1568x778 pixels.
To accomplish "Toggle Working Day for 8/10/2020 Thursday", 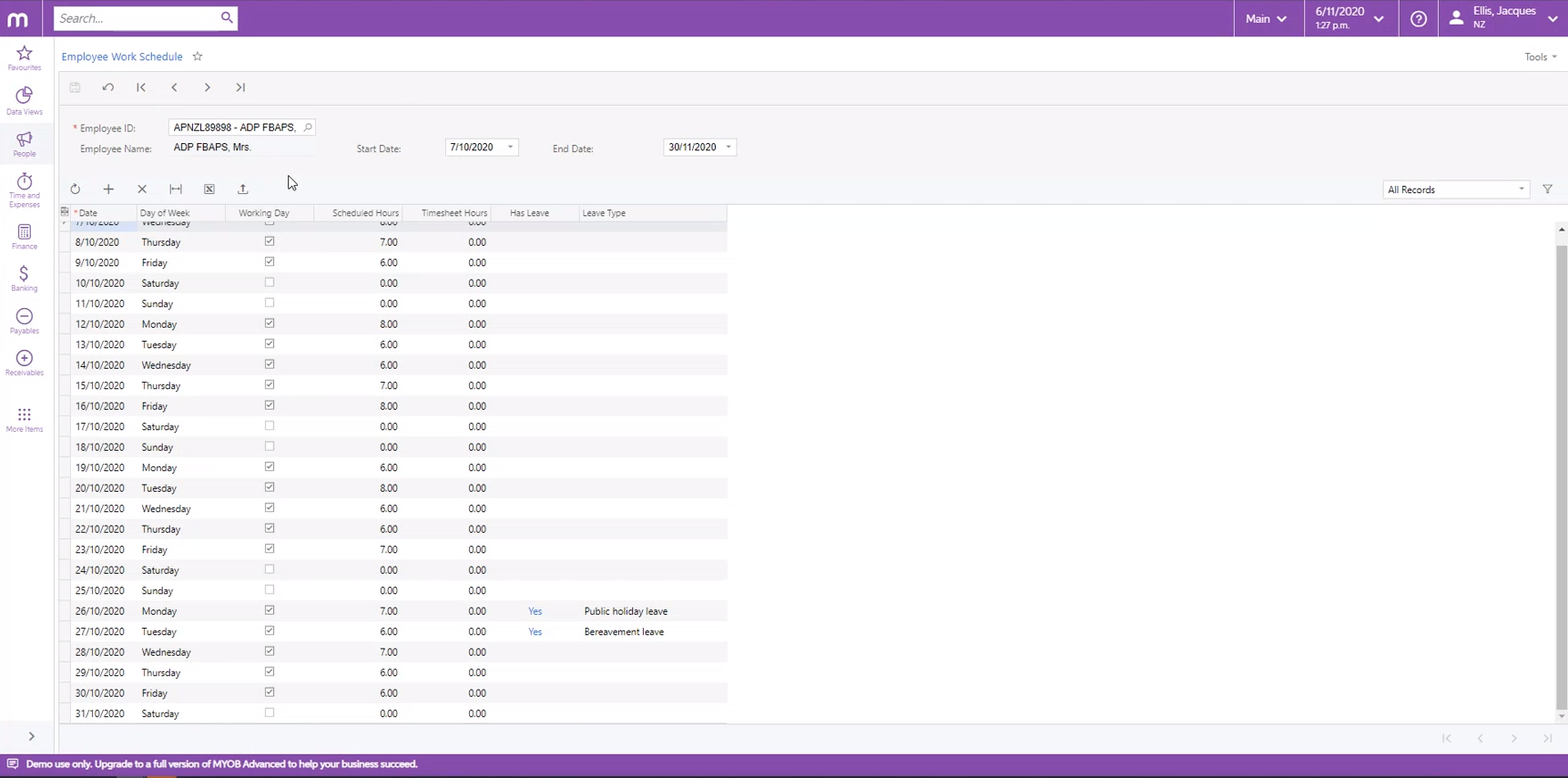I will pos(270,241).
